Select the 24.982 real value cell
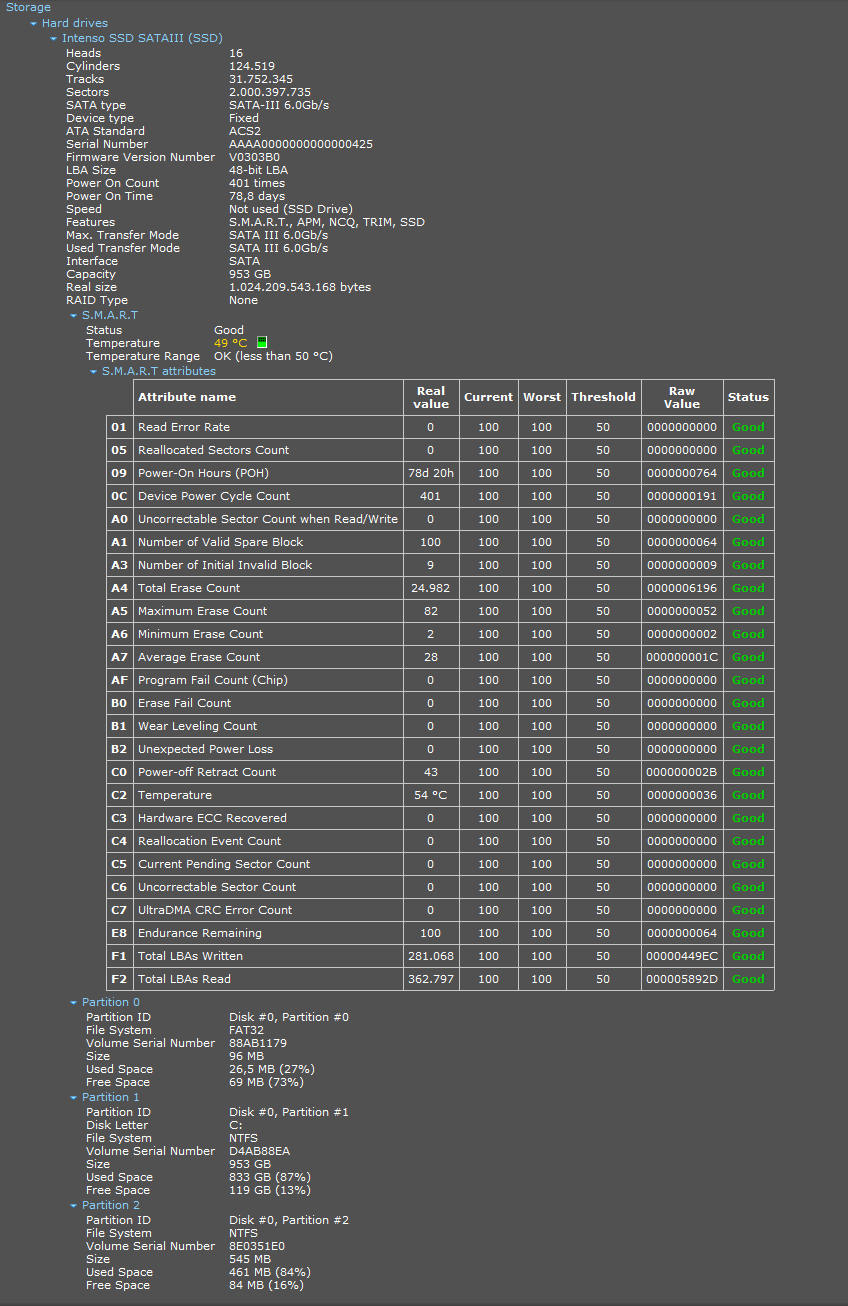848x1306 pixels. click(x=431, y=588)
